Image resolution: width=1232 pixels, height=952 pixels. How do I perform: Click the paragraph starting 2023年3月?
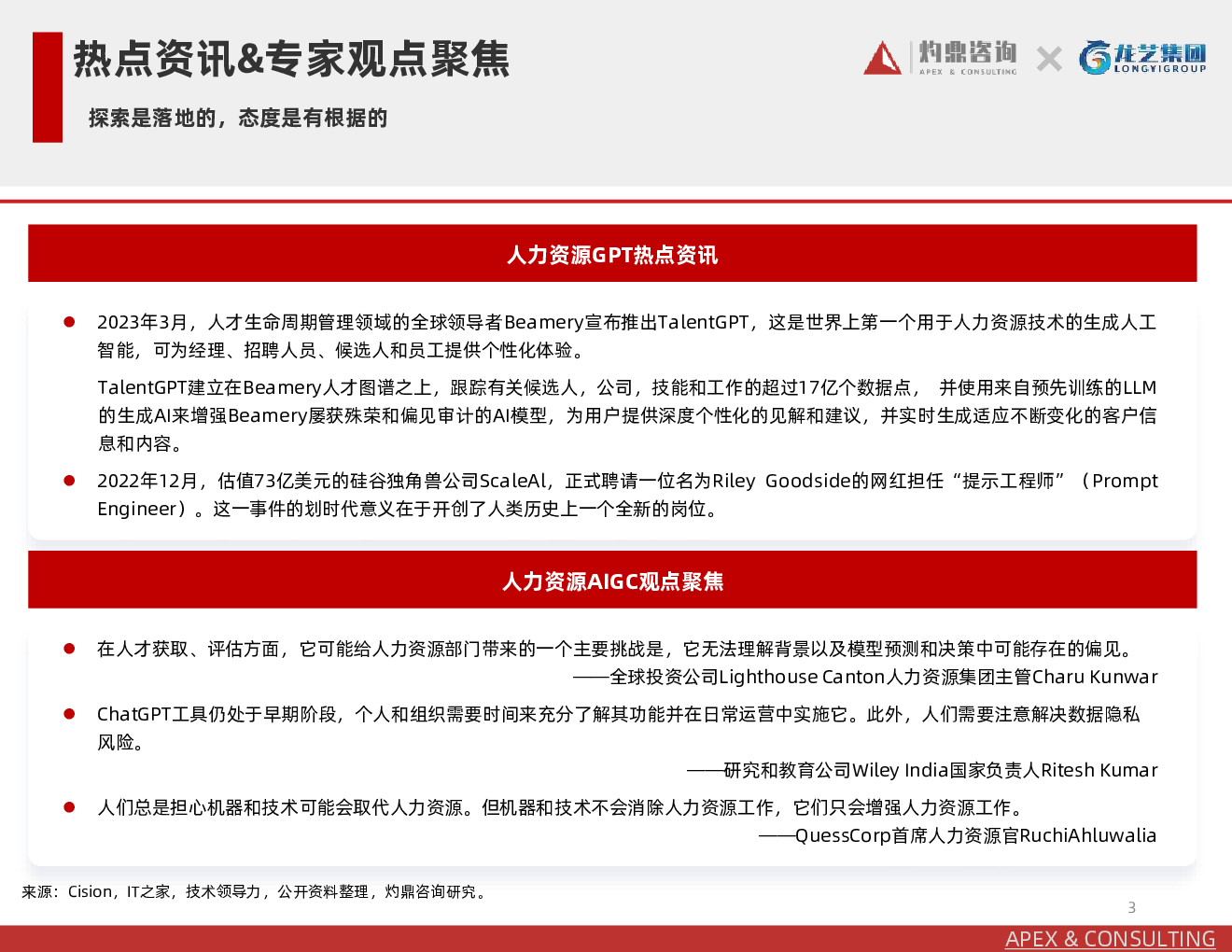626,336
